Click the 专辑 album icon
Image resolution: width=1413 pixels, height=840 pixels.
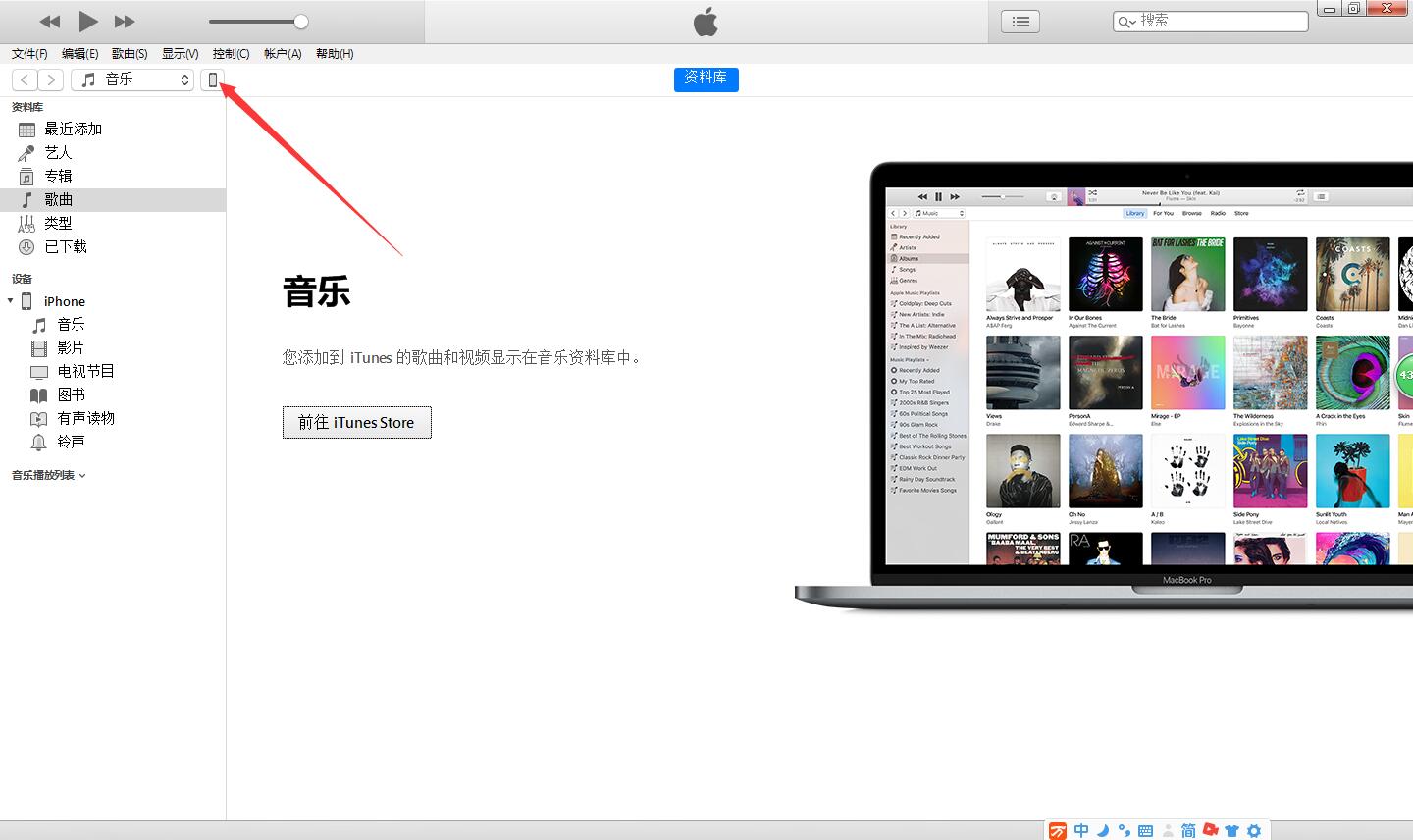coord(26,177)
